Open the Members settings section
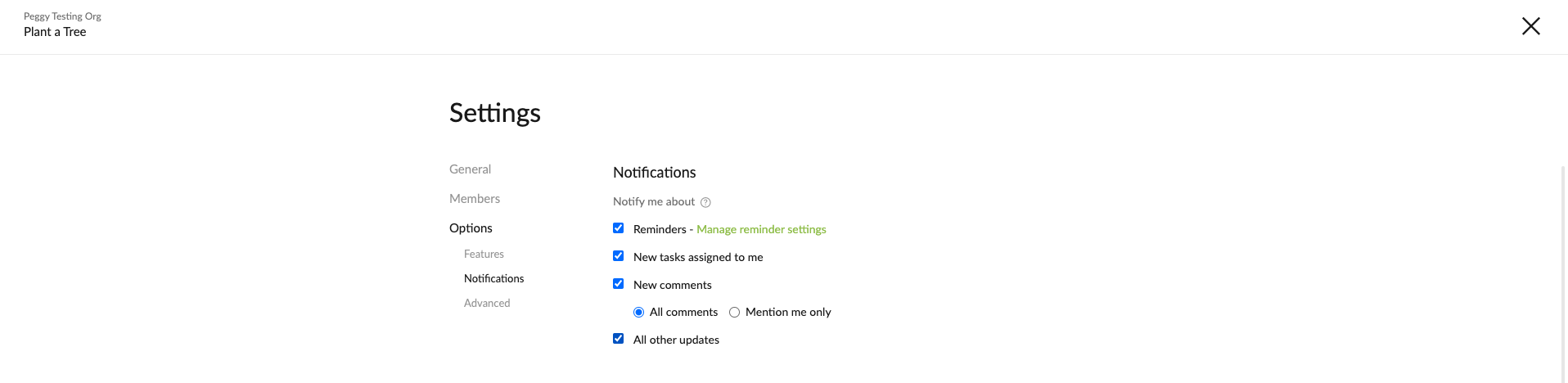The height and width of the screenshot is (383, 1568). click(475, 199)
